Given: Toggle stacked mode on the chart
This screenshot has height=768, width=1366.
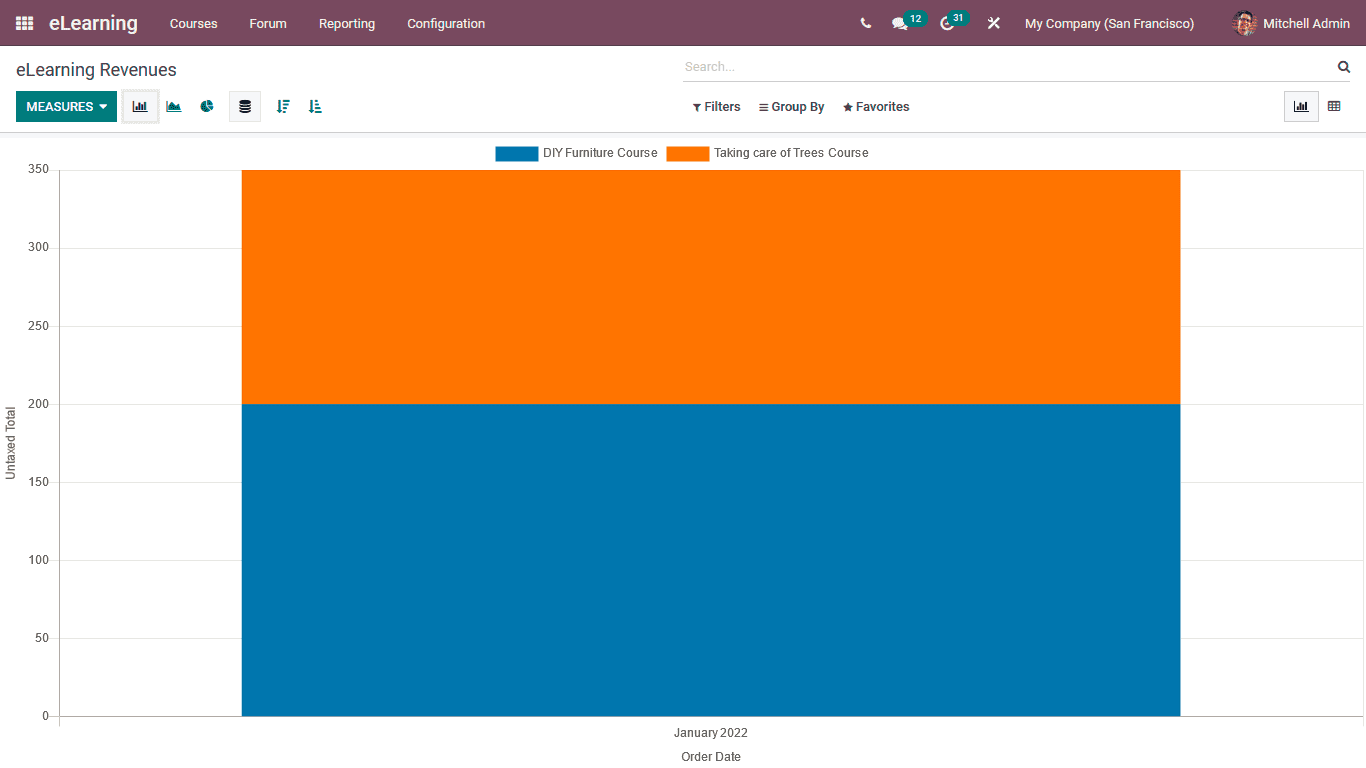Looking at the screenshot, I should pyautogui.click(x=245, y=106).
